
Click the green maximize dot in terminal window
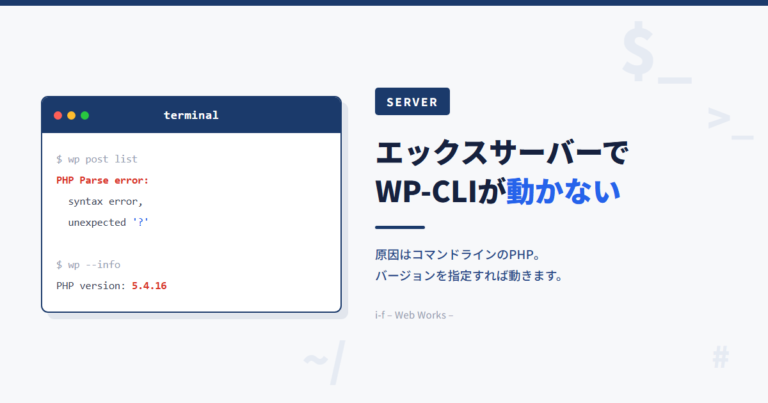click(x=85, y=116)
